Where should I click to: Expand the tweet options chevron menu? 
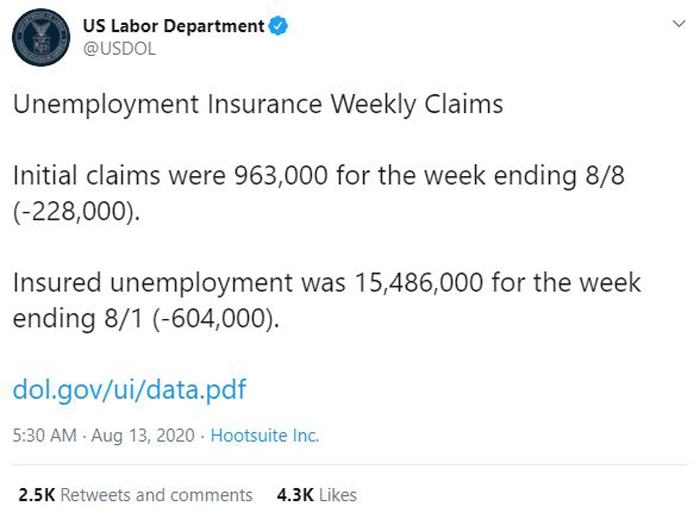click(679, 24)
